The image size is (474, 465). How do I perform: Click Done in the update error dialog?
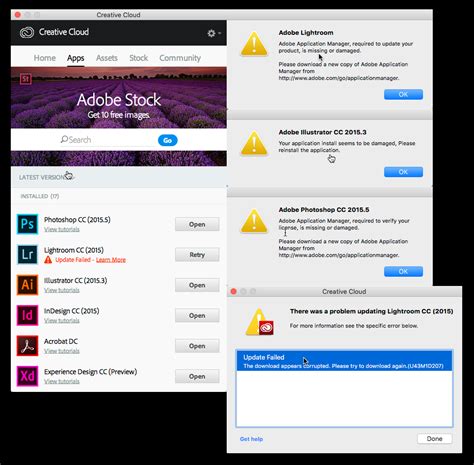(x=434, y=439)
